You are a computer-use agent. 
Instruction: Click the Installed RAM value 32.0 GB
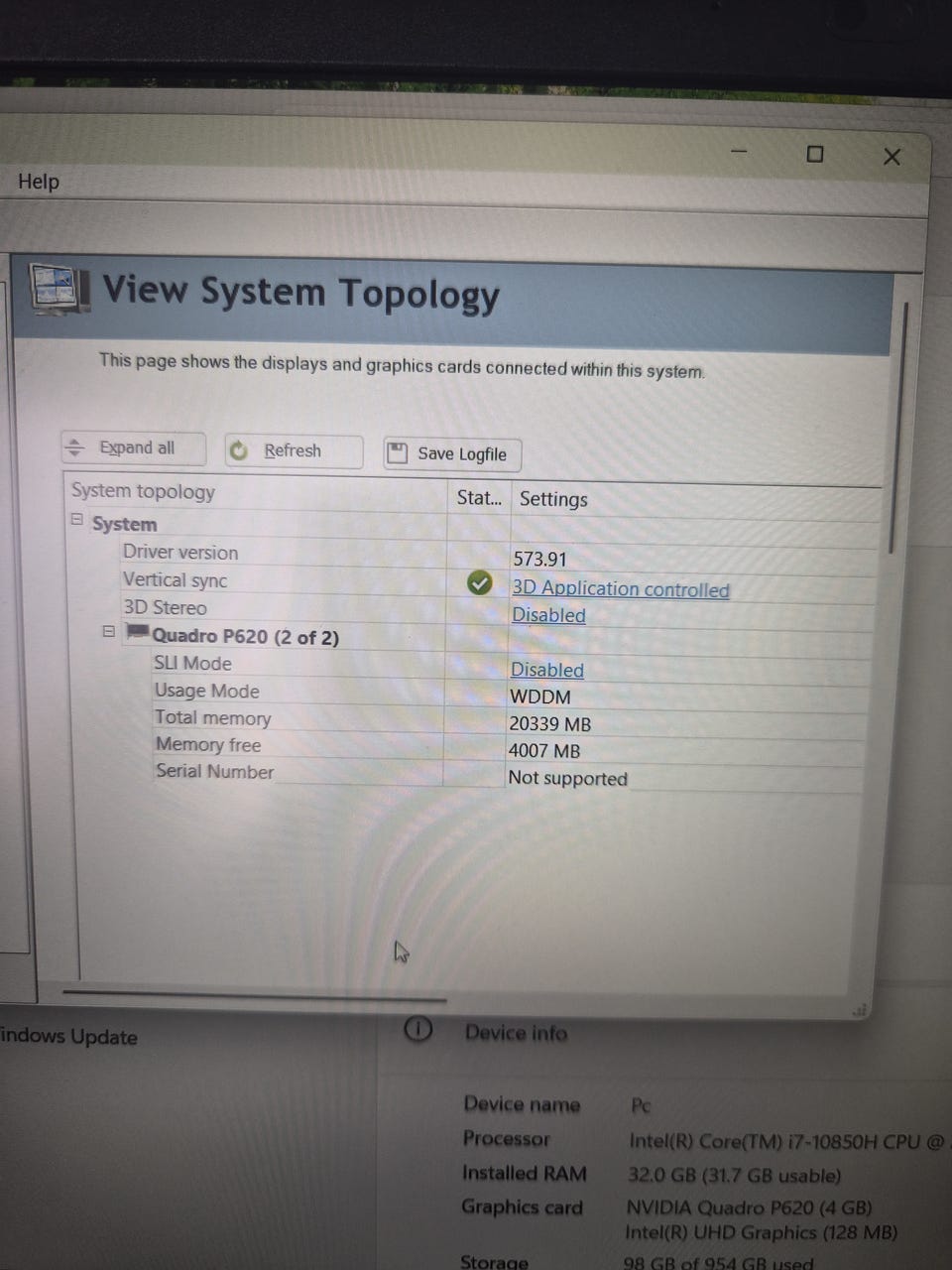click(734, 1176)
